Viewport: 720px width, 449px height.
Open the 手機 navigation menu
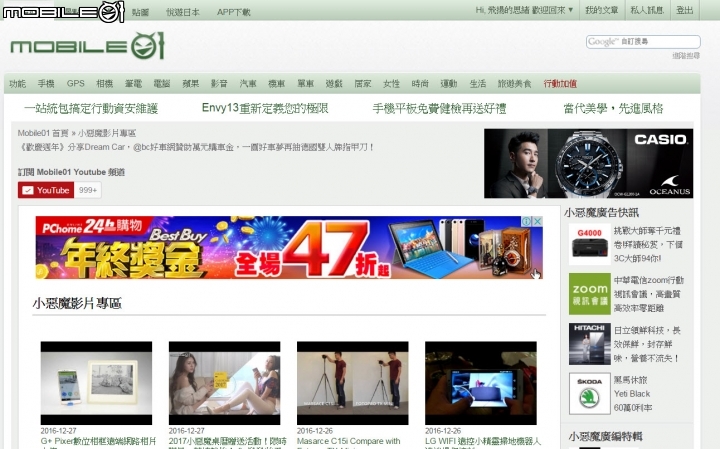click(46, 84)
